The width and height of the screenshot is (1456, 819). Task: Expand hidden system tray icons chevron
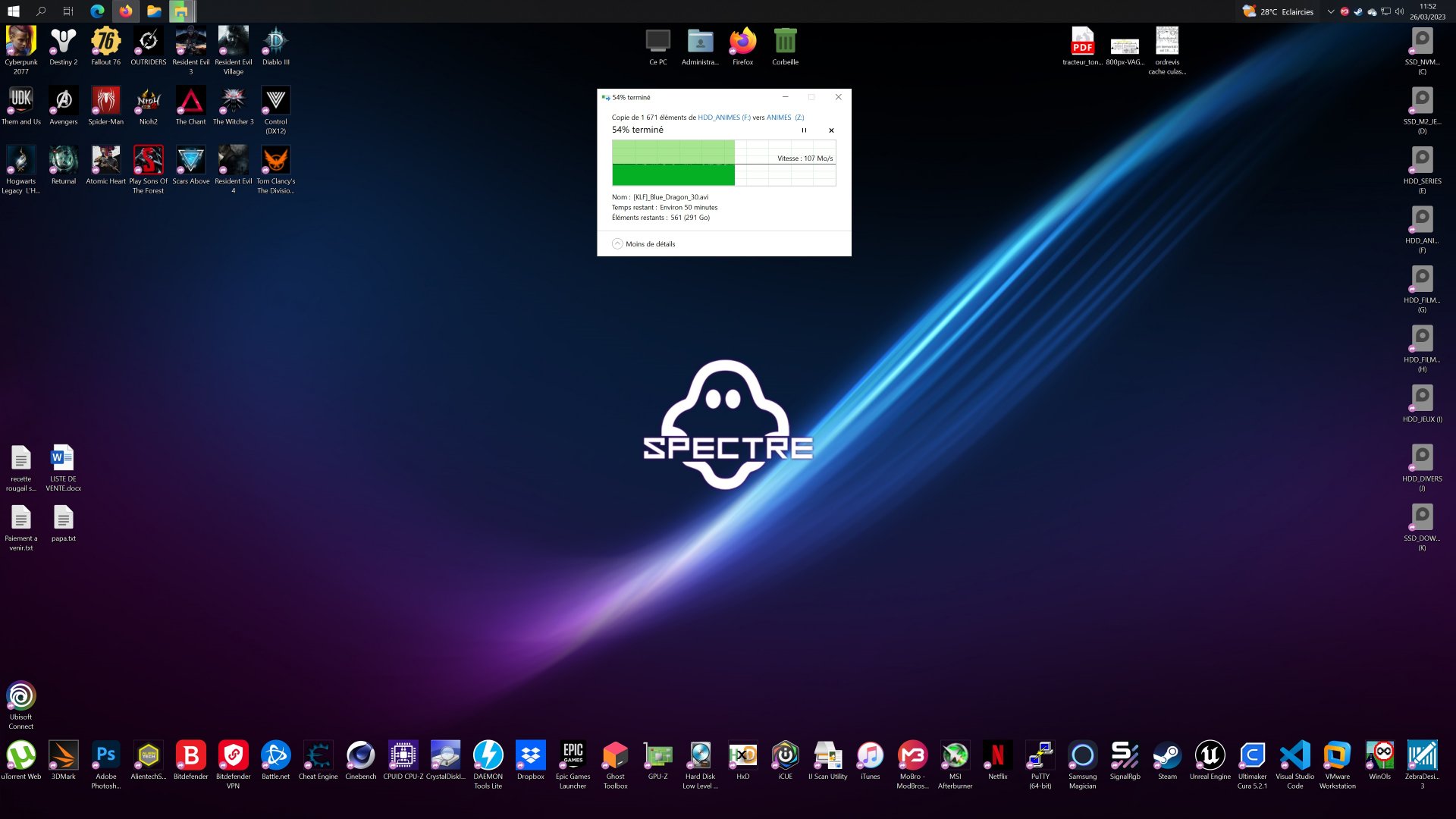(1330, 11)
